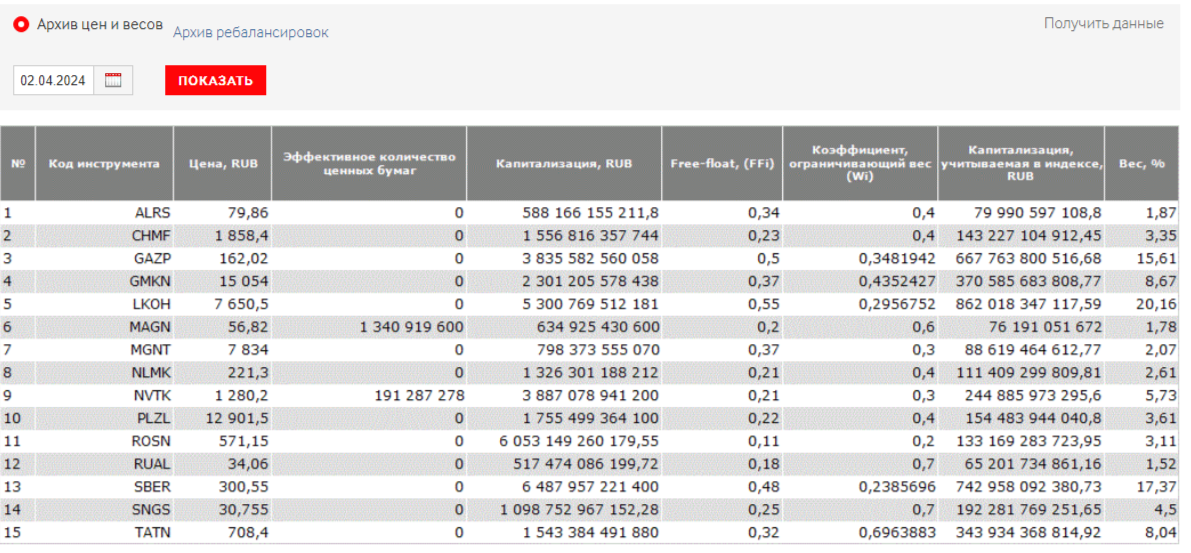This screenshot has width=1191, height=553.
Task: Click the LKOH price 7 650,5
Action: pyautogui.click(x=242, y=304)
